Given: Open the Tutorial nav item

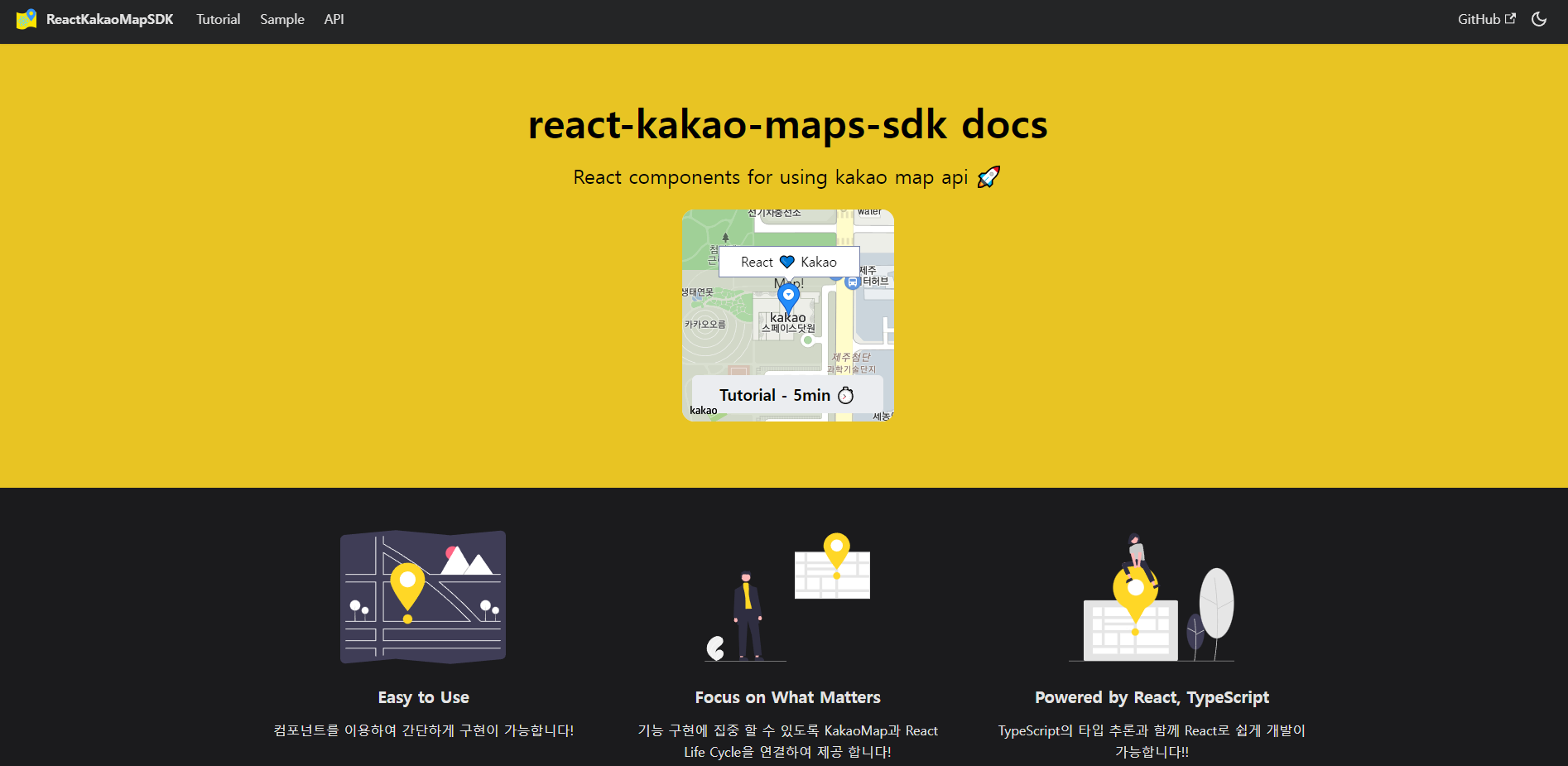Looking at the screenshot, I should coord(219,19).
